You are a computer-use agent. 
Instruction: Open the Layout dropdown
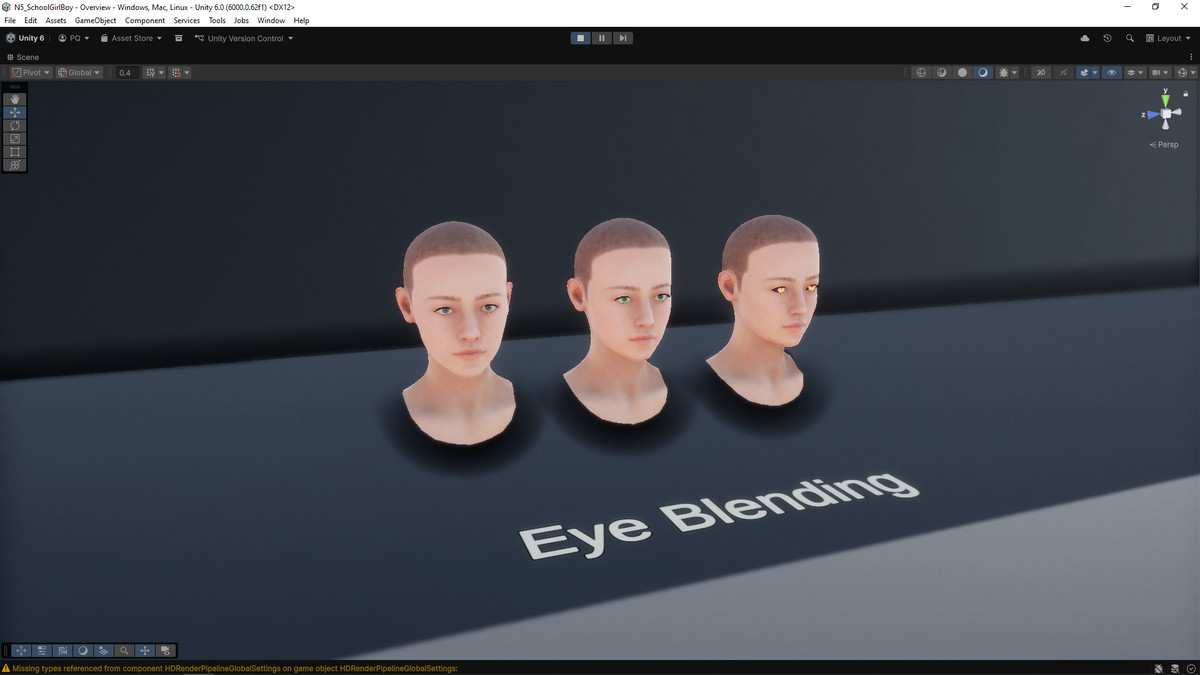click(1170, 38)
